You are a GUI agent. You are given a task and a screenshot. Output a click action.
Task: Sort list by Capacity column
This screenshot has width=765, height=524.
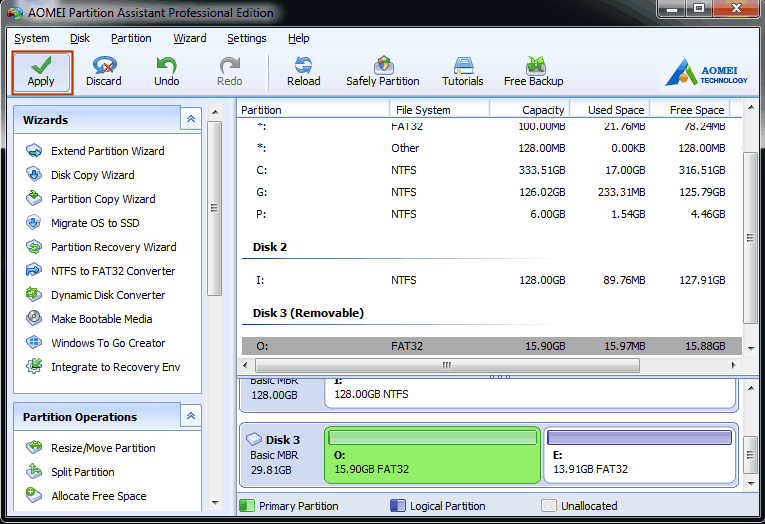click(x=529, y=110)
